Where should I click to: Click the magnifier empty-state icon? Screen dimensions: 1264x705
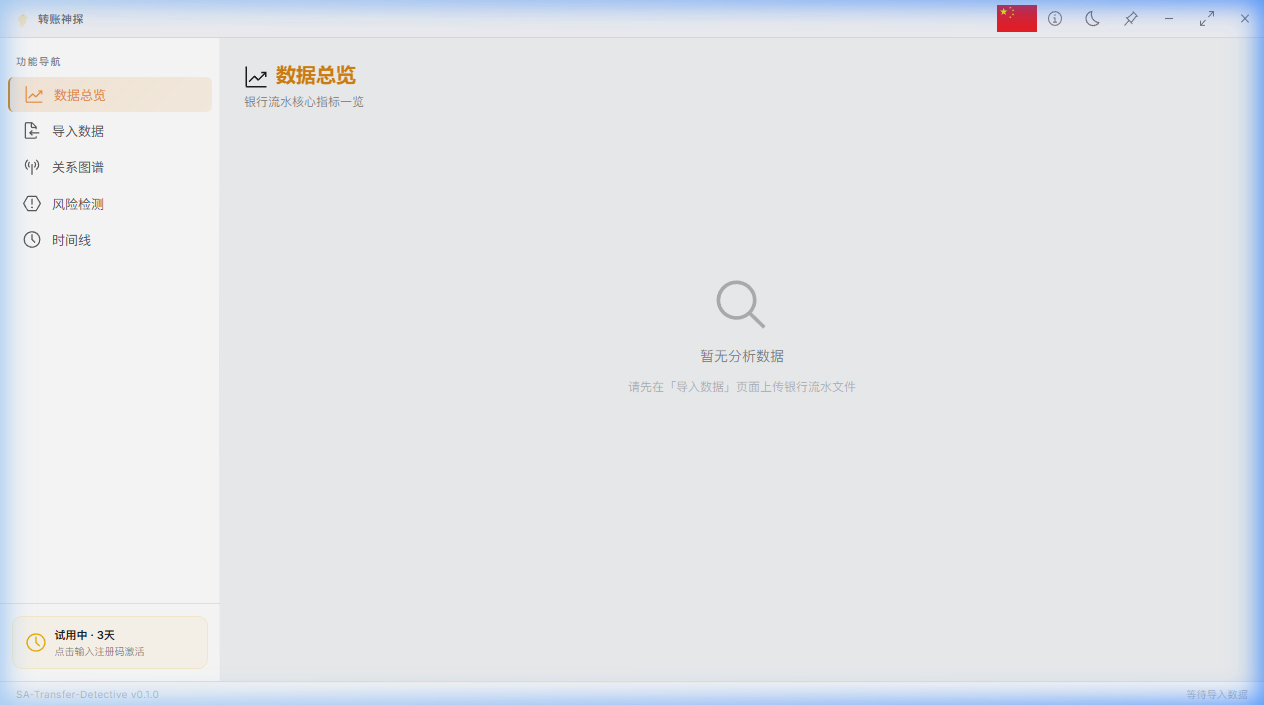point(741,304)
